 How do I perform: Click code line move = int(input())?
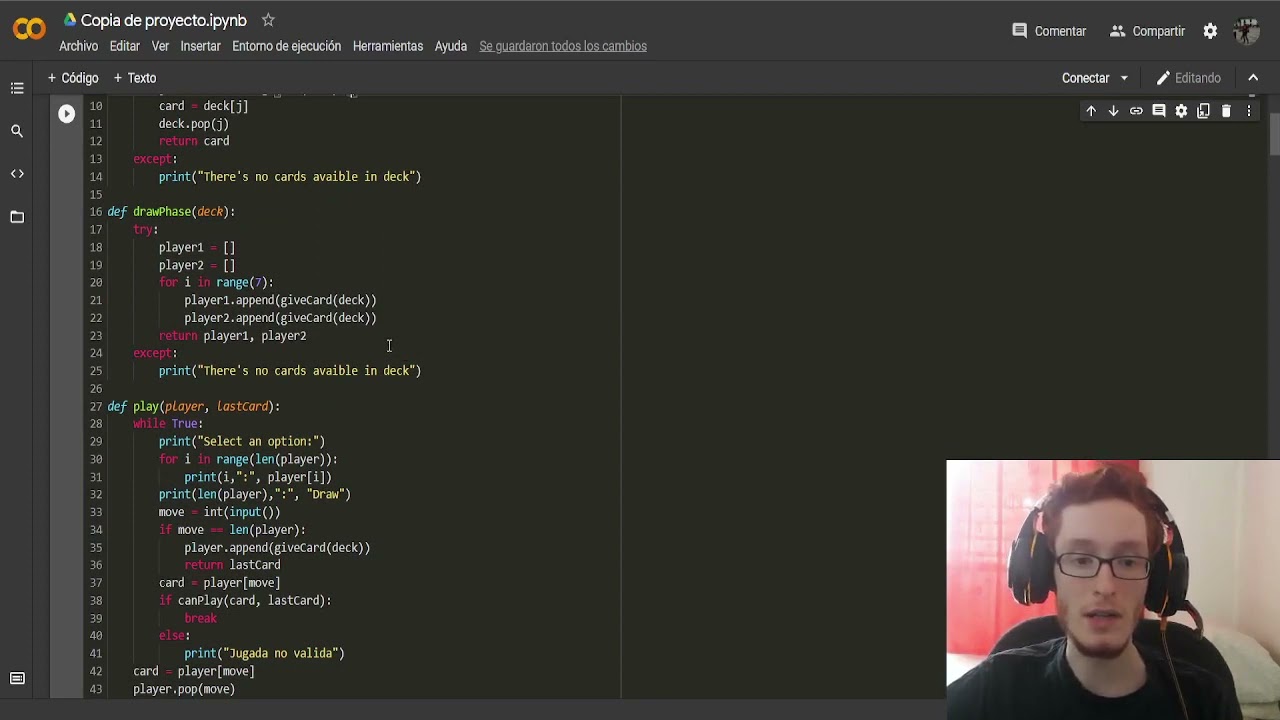(219, 512)
